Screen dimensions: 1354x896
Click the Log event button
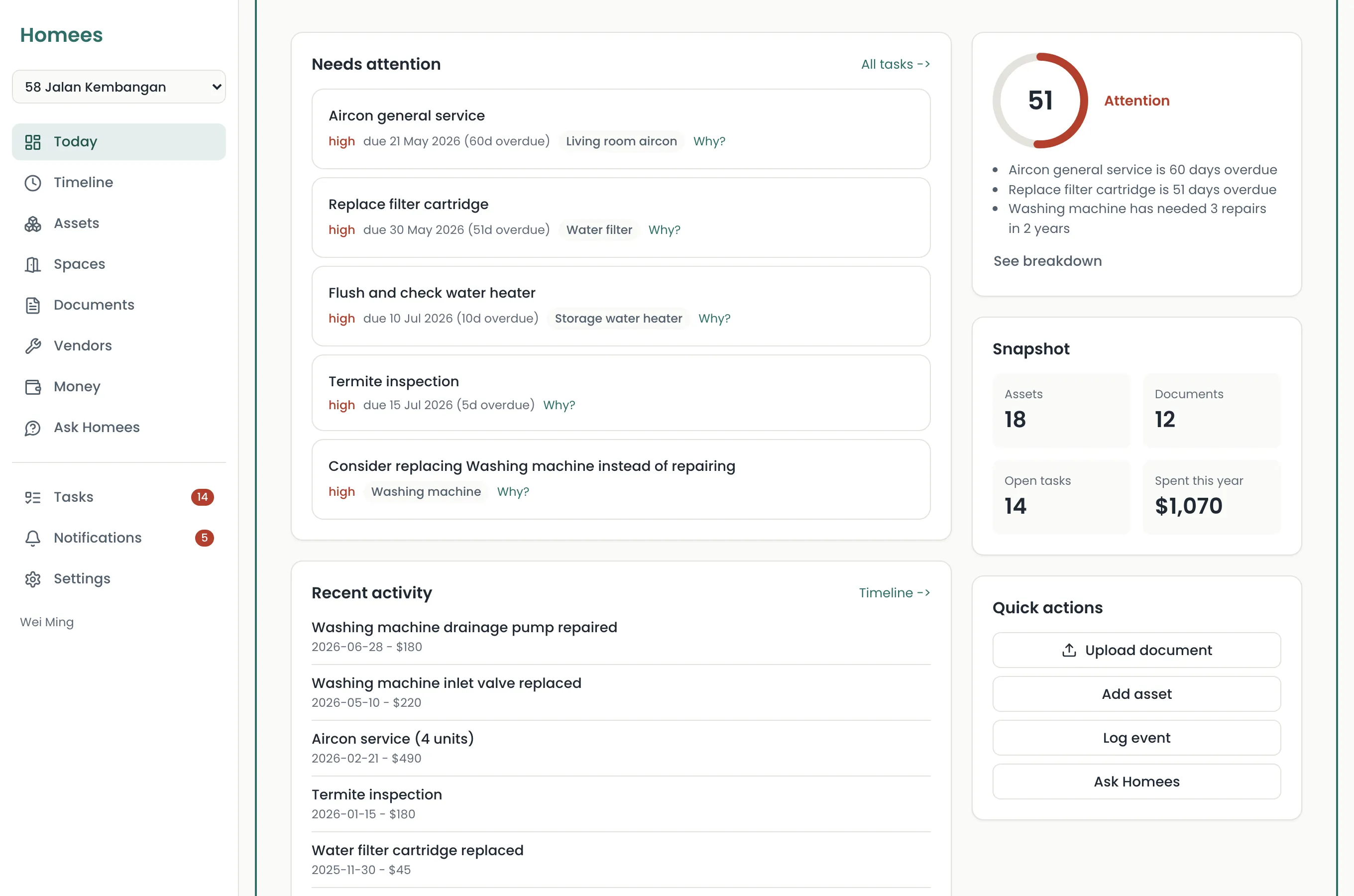click(1136, 738)
